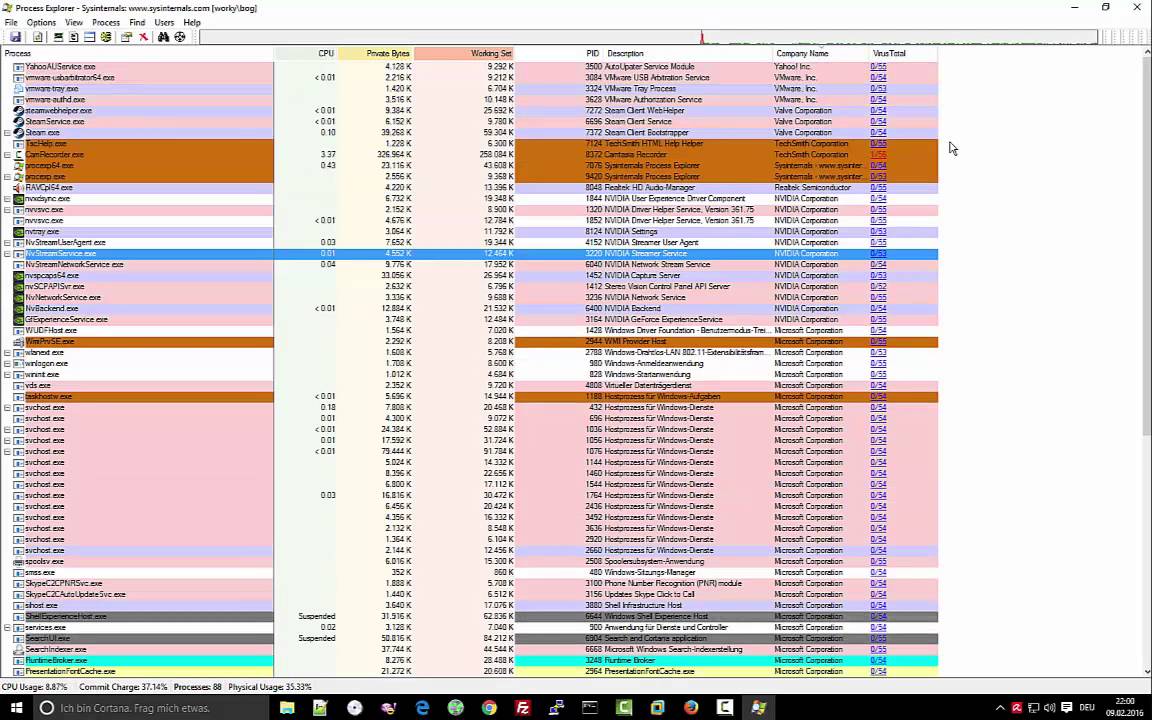Open FileZilla from the taskbar
The width and height of the screenshot is (1152, 720).
(523, 708)
